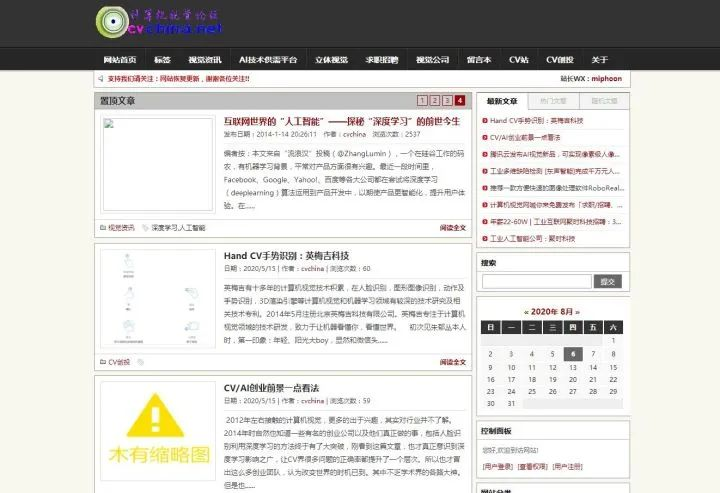Open CV/AI创业前景一点看法 article title
Image resolution: width=720 pixels, height=493 pixels.
pos(271,388)
